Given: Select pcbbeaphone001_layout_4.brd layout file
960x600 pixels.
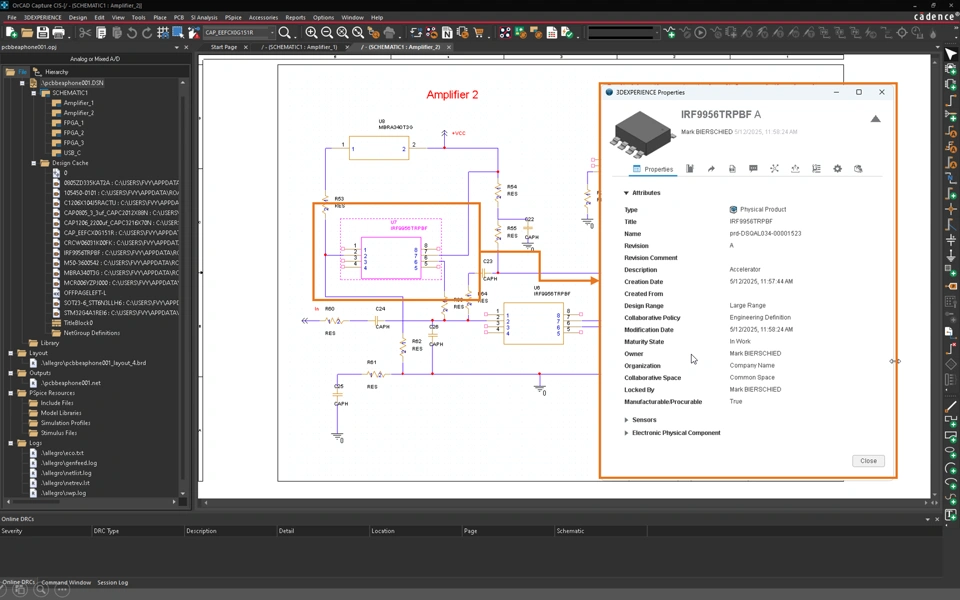Looking at the screenshot, I should 93,363.
